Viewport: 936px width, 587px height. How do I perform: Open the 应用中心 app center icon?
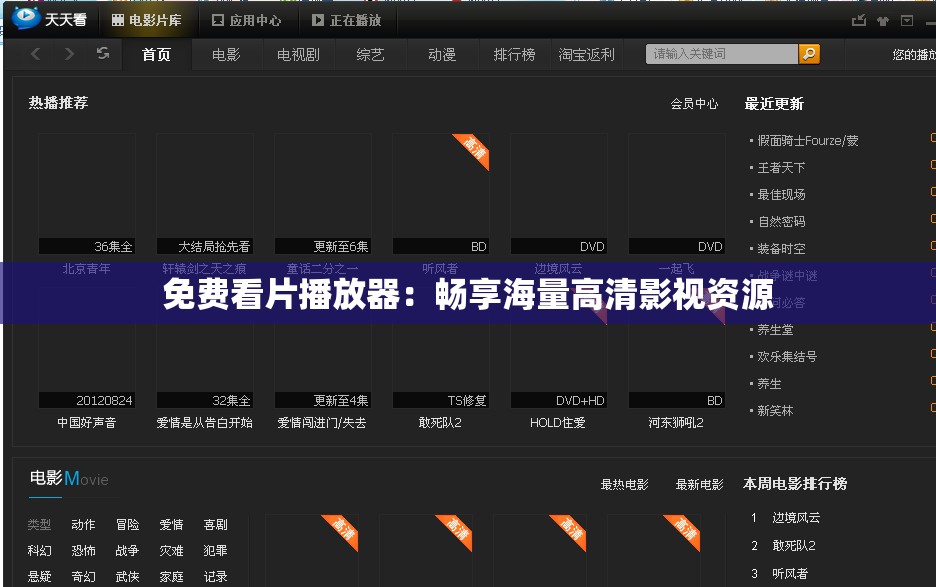(x=216, y=19)
